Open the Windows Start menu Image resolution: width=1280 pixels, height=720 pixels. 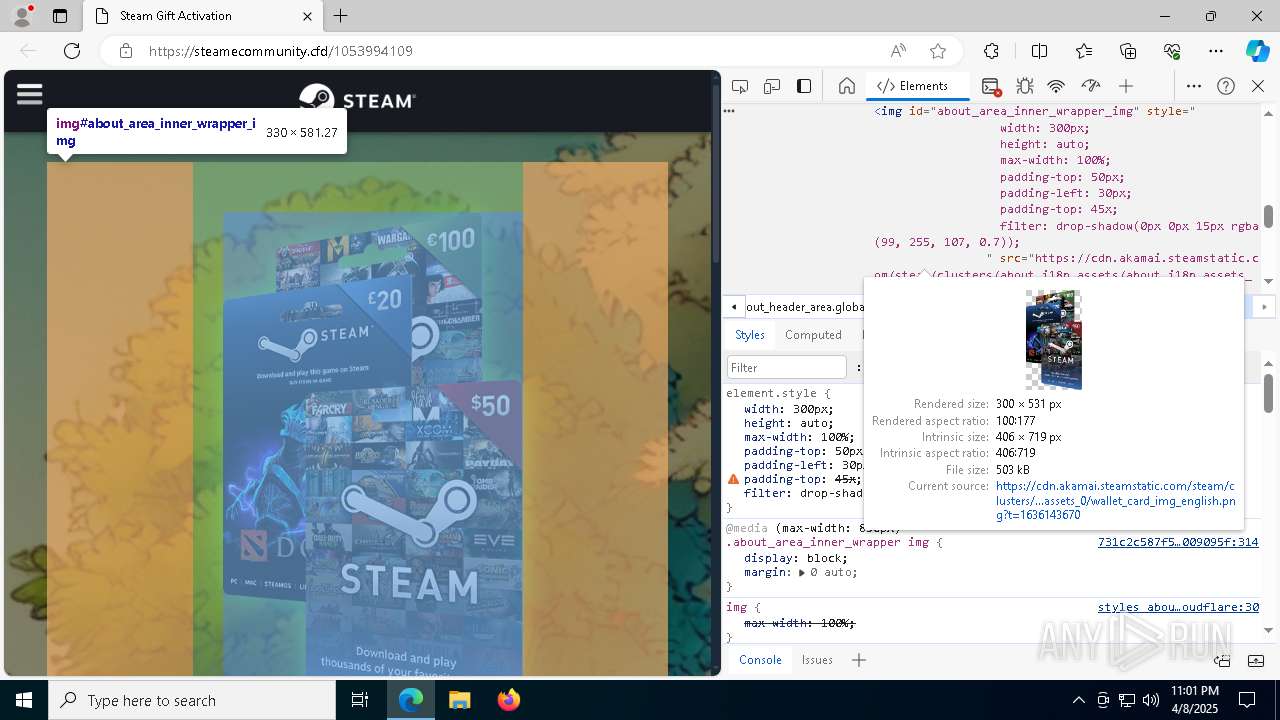24,700
